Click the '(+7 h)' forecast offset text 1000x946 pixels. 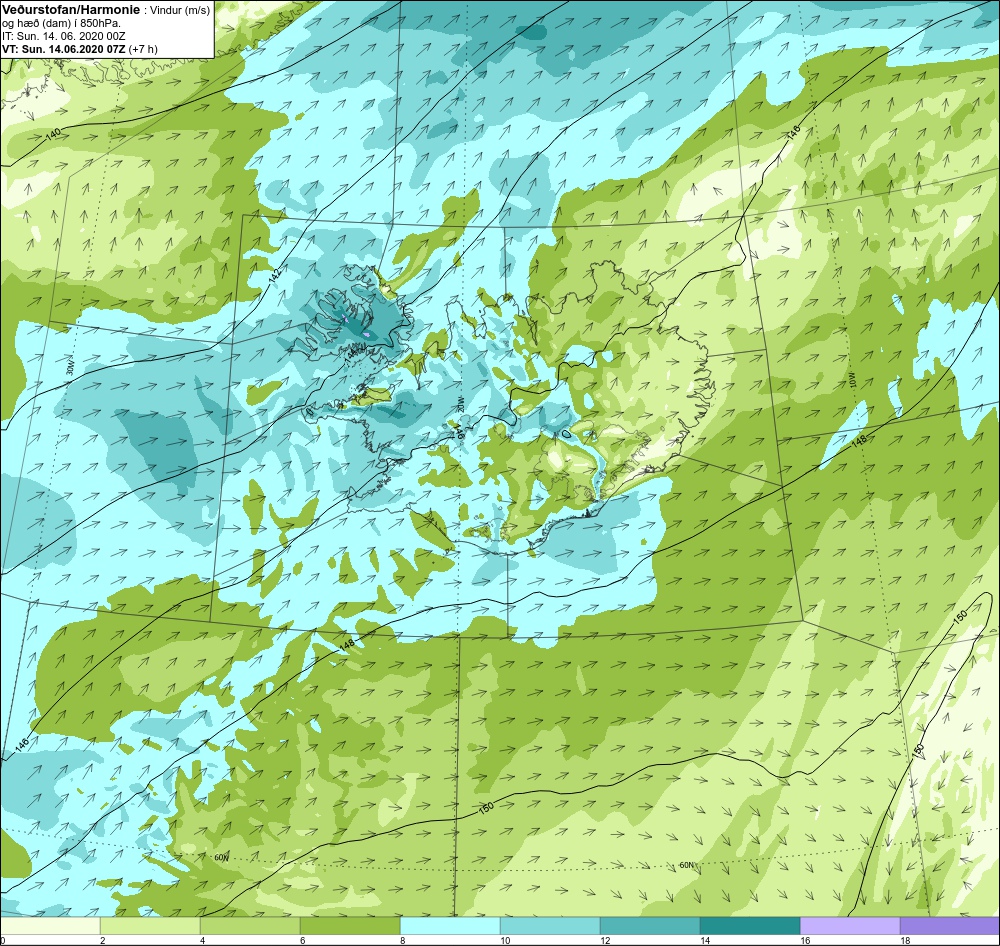(143, 49)
